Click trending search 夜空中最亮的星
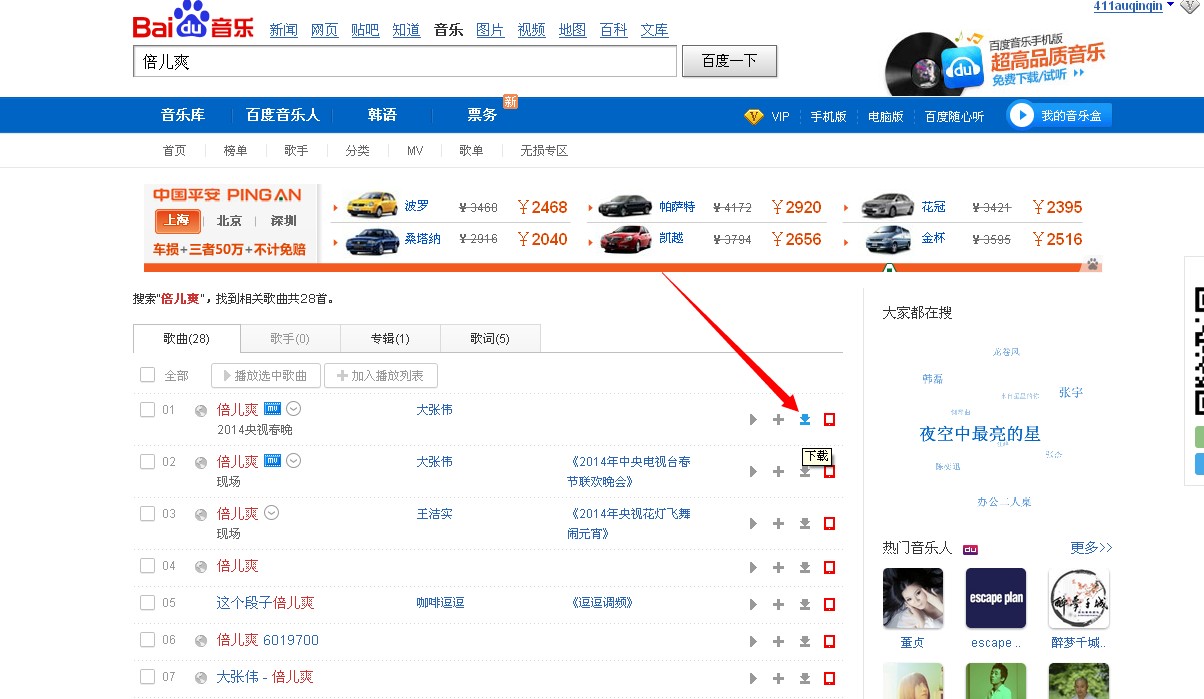 tap(980, 434)
